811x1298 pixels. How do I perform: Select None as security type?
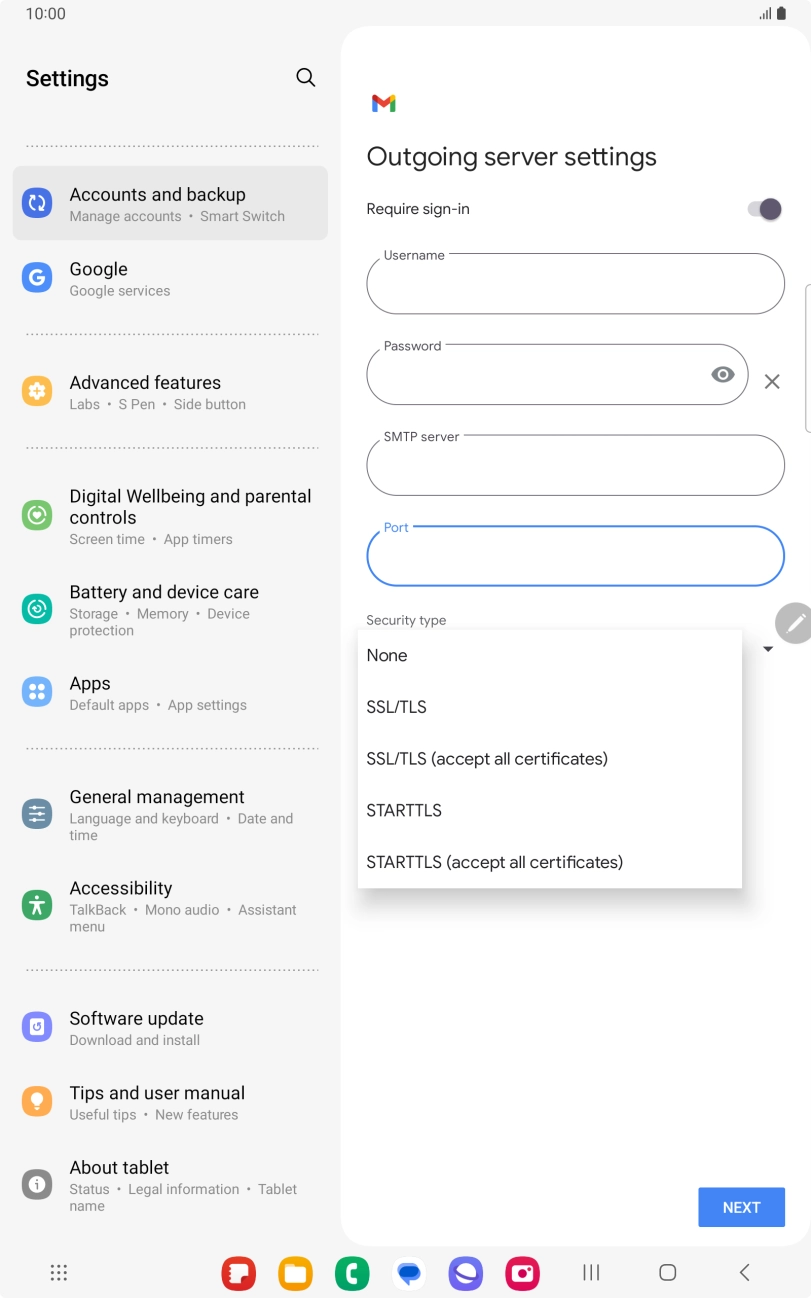(x=387, y=655)
